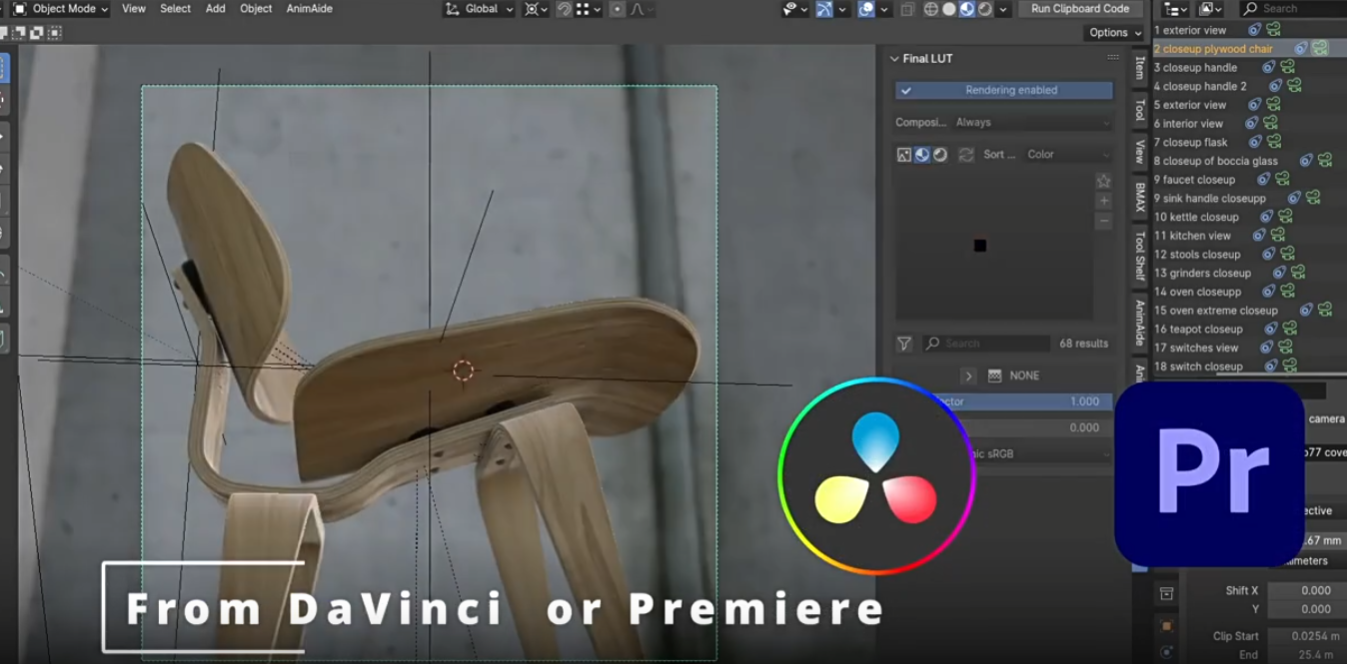This screenshot has height=664, width=1347.
Task: Toggle viewport gizmos visibility
Action: point(824,9)
